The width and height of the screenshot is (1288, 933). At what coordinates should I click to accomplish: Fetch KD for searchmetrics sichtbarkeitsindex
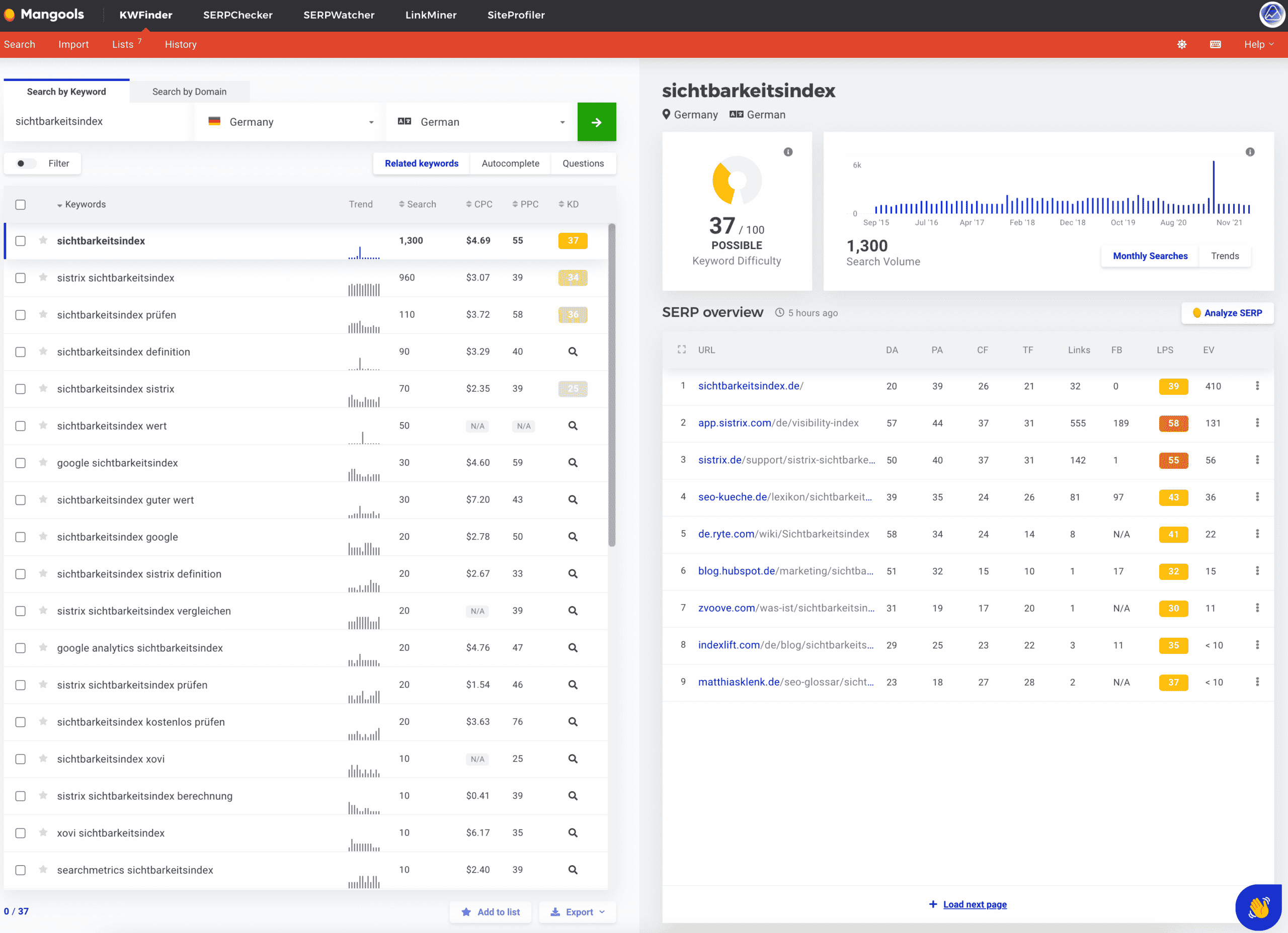[x=573, y=870]
